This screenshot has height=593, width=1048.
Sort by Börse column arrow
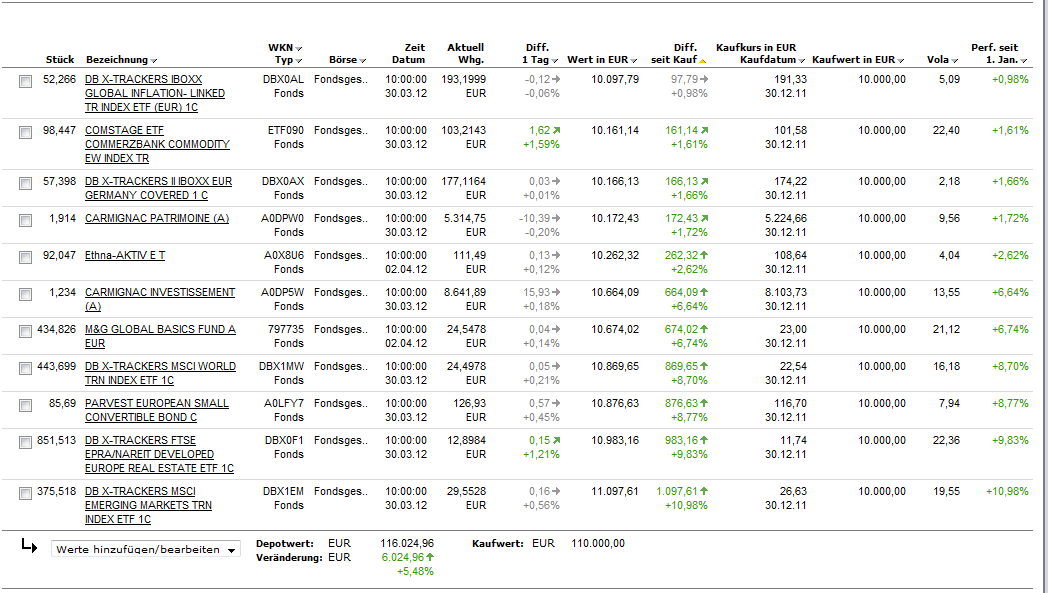coord(363,61)
